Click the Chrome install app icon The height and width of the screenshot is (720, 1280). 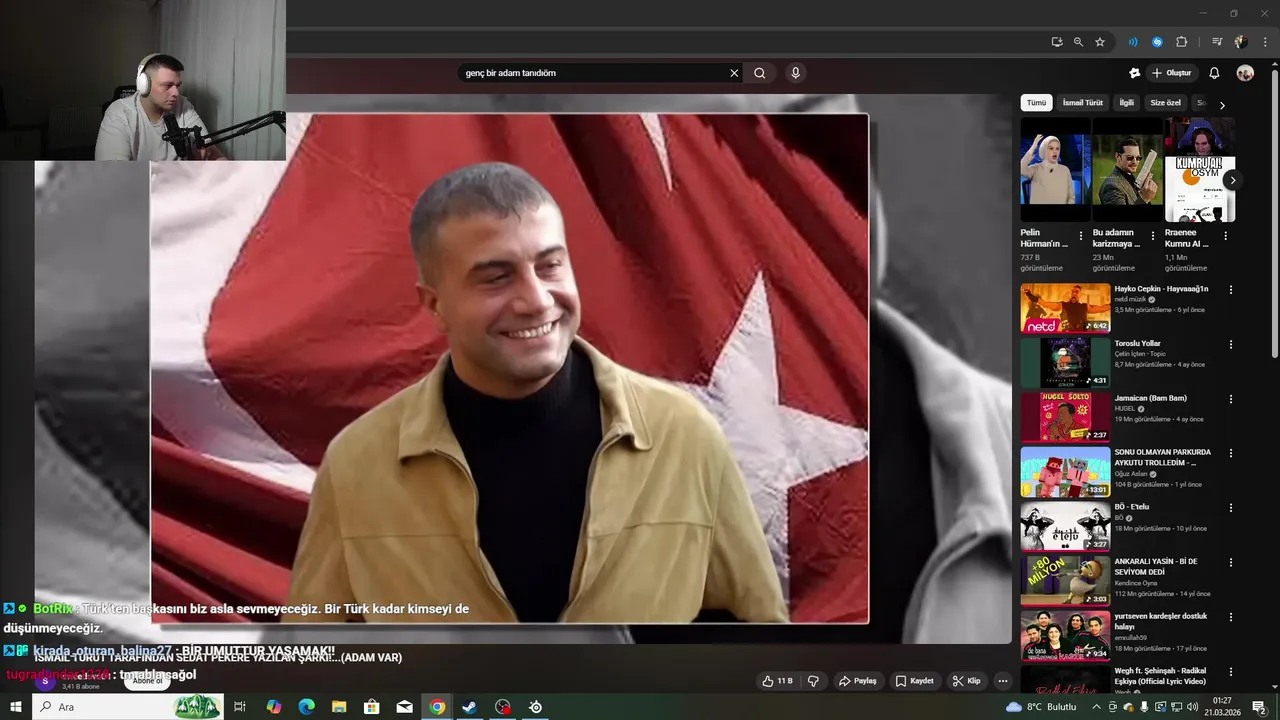pyautogui.click(x=1057, y=42)
